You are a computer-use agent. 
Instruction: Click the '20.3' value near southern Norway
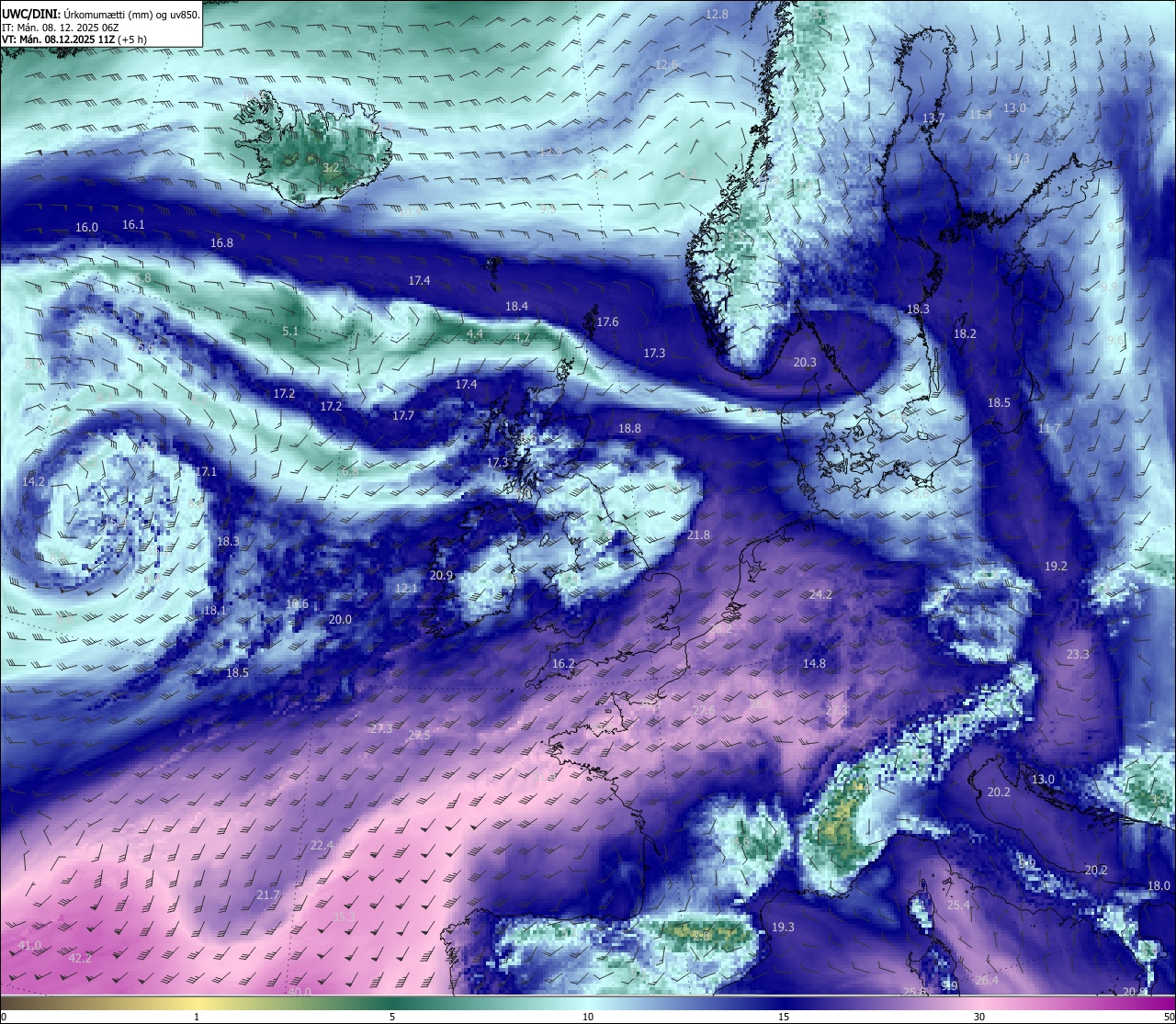(x=805, y=363)
